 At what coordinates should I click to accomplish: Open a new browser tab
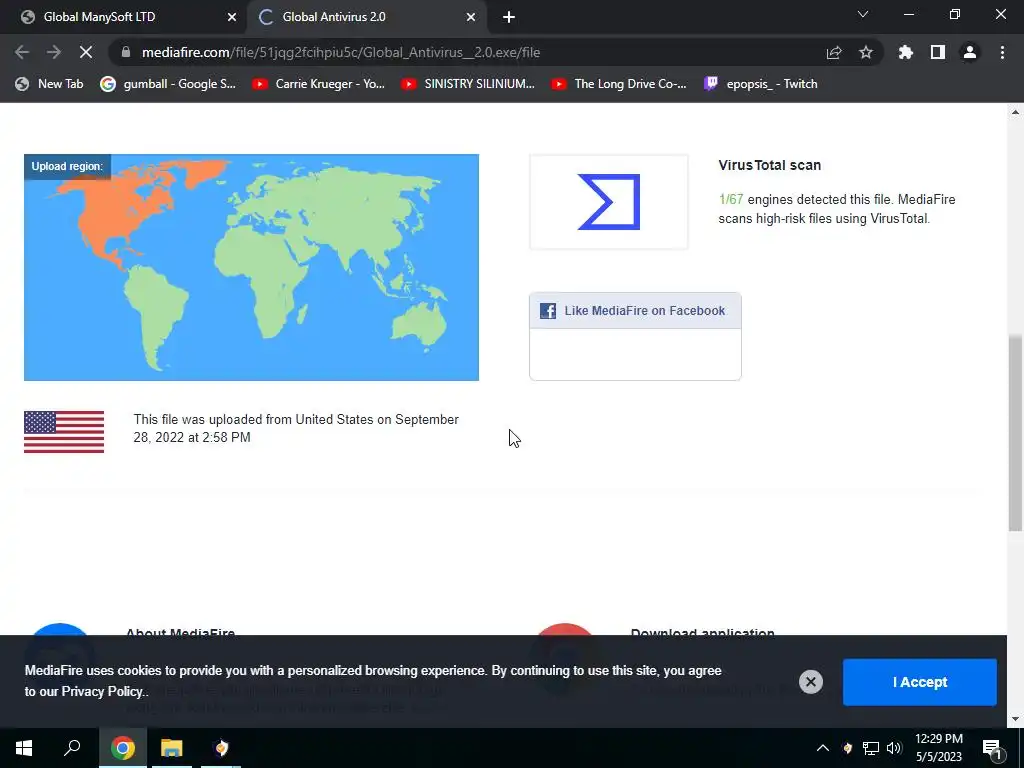[x=509, y=17]
